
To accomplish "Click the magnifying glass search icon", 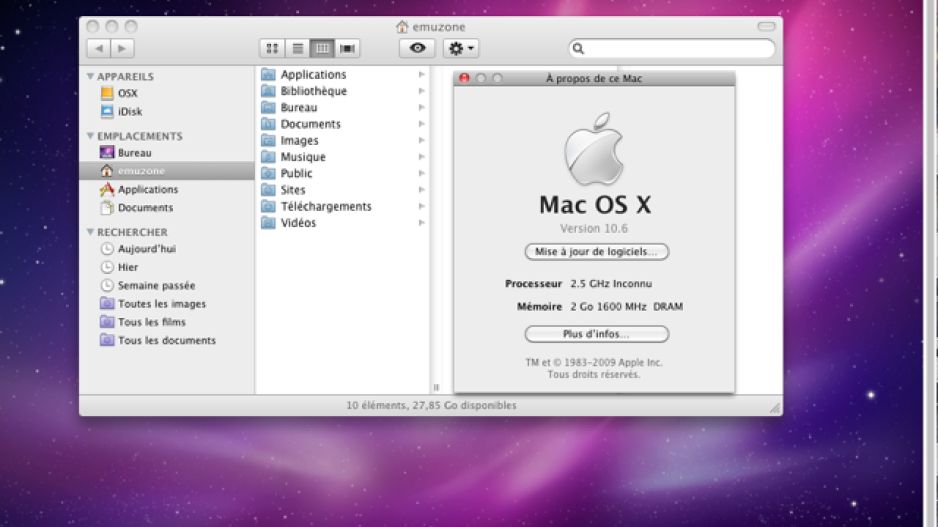I will pos(578,48).
